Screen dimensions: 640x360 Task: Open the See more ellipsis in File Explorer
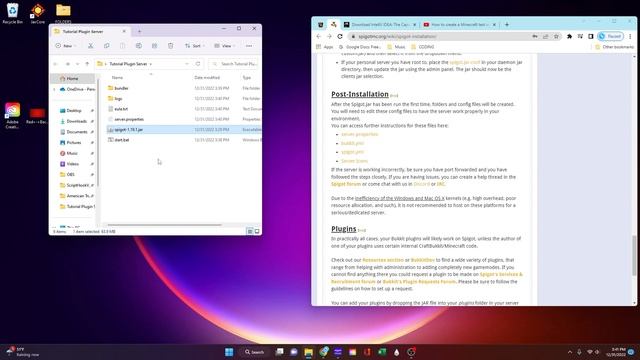249,46
